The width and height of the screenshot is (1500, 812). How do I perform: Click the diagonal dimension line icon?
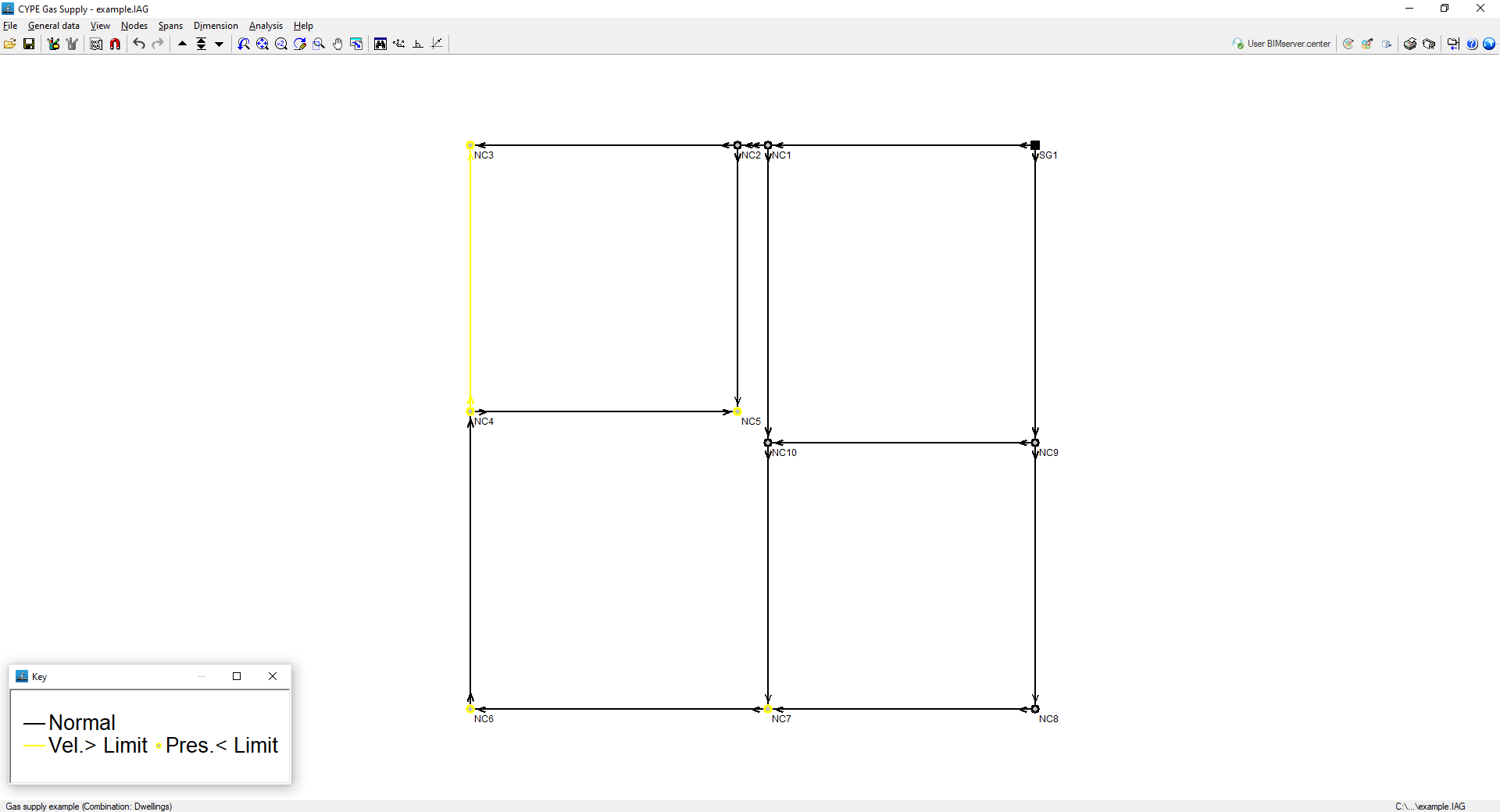[437, 44]
